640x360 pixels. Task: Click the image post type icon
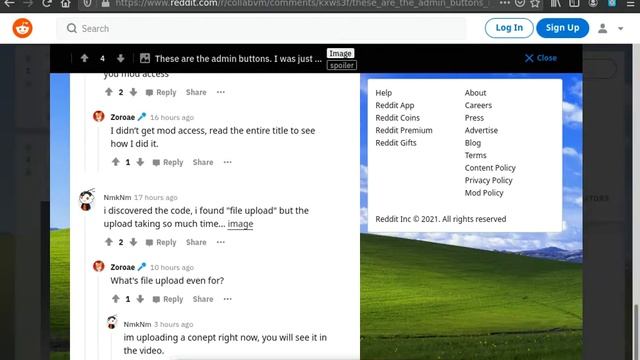coord(145,58)
